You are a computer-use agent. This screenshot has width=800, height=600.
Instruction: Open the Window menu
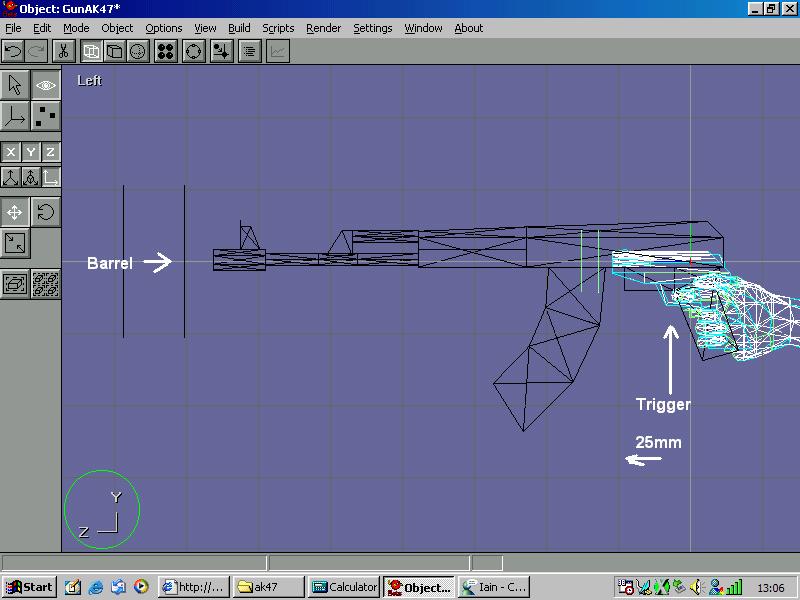(423, 28)
